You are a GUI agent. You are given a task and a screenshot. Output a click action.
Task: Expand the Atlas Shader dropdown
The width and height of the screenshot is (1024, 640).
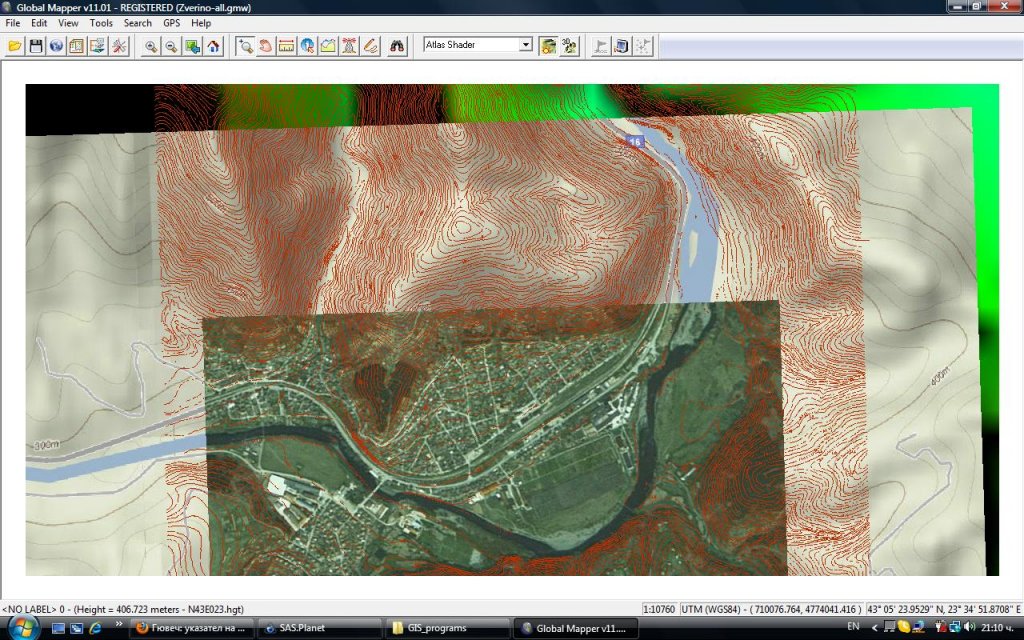[x=526, y=45]
